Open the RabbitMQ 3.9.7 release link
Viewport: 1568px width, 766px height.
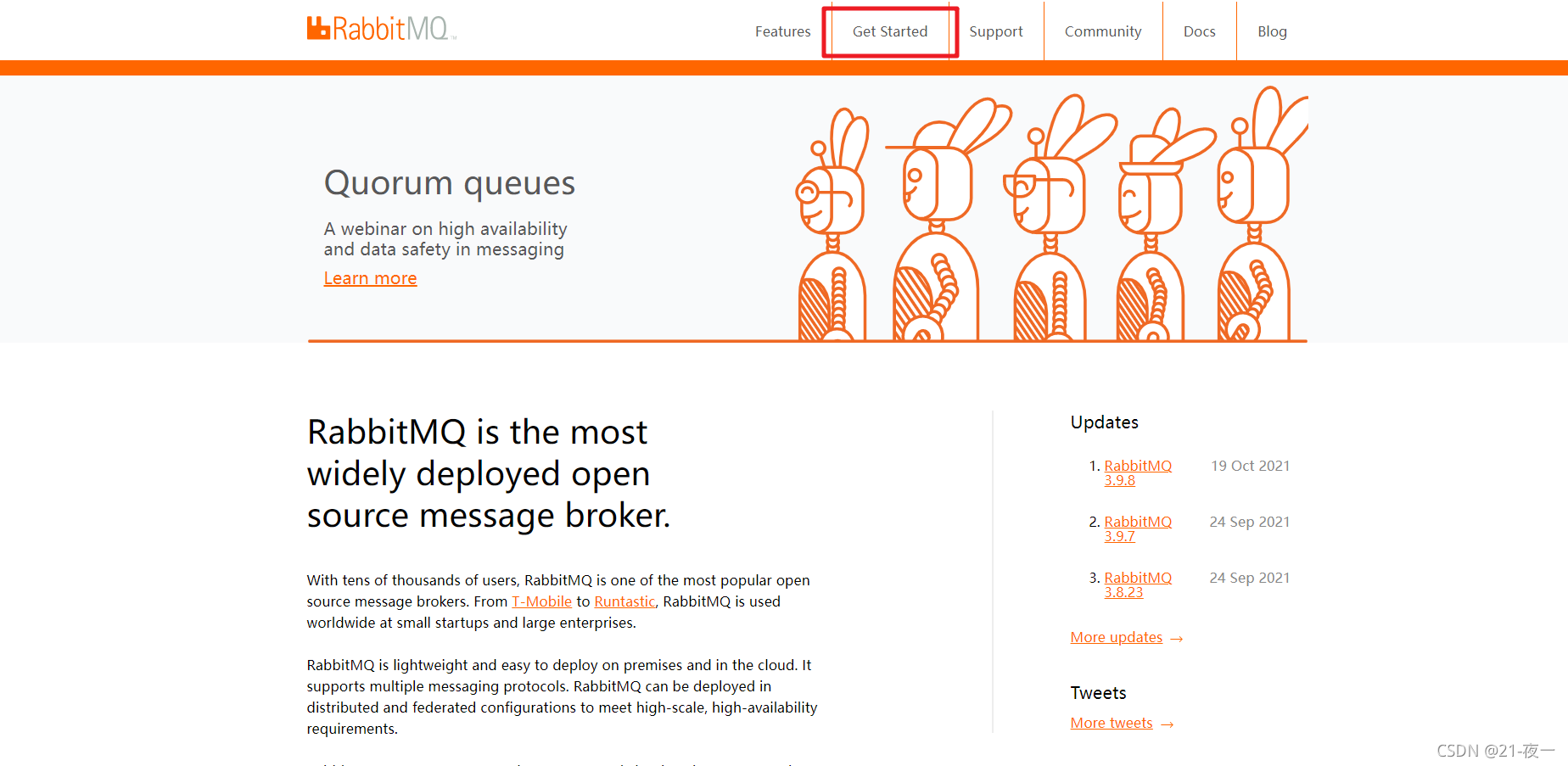click(x=1138, y=528)
